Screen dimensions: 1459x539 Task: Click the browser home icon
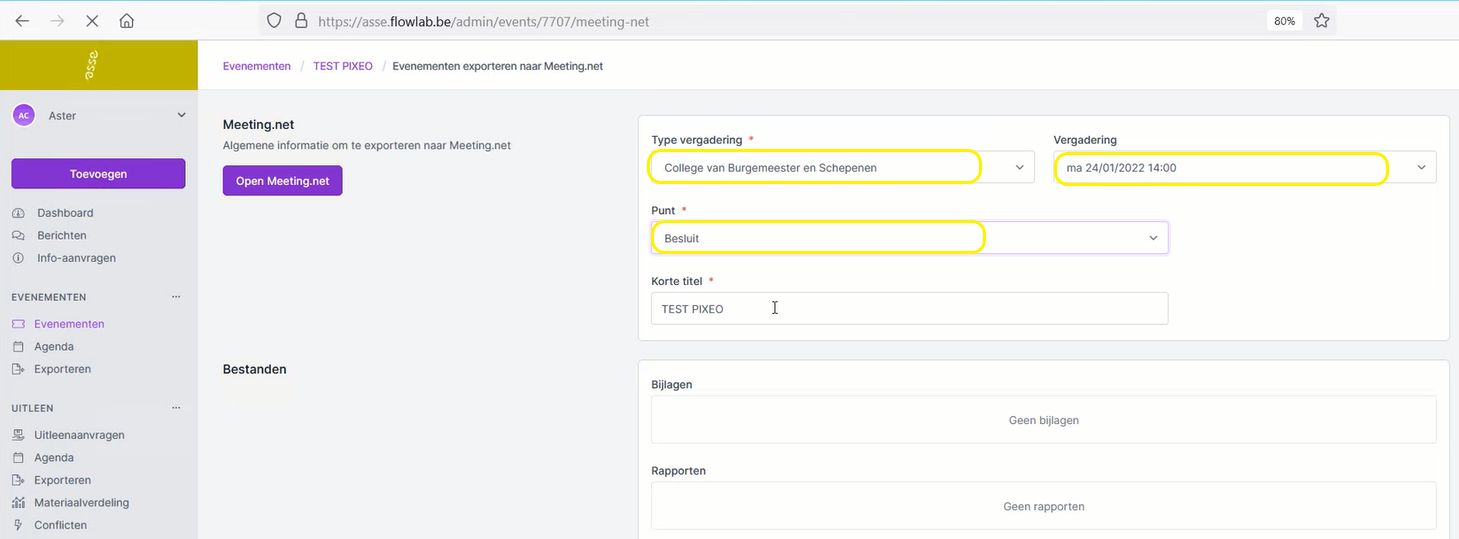(x=126, y=21)
